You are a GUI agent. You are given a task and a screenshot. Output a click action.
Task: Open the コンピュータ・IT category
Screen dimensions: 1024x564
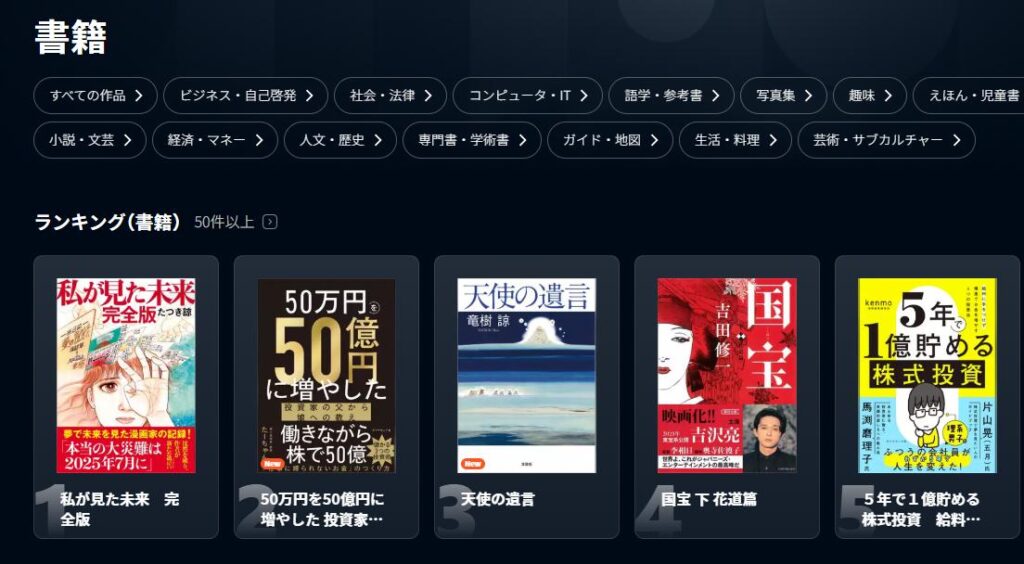[x=528, y=95]
